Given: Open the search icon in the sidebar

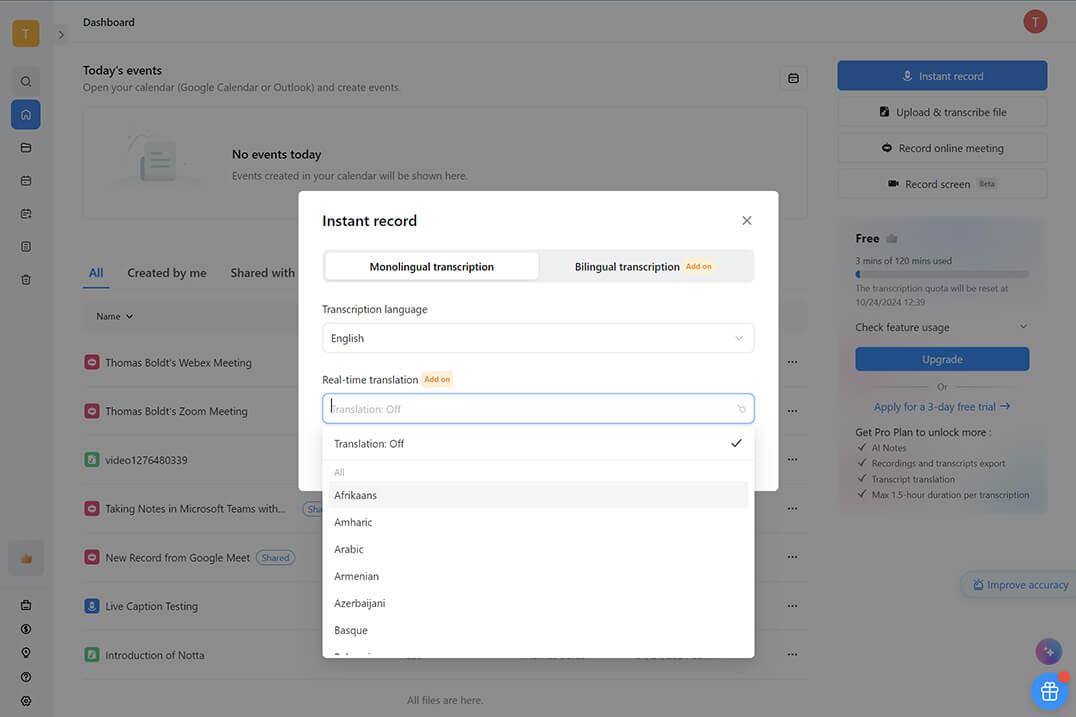Looking at the screenshot, I should (25, 82).
